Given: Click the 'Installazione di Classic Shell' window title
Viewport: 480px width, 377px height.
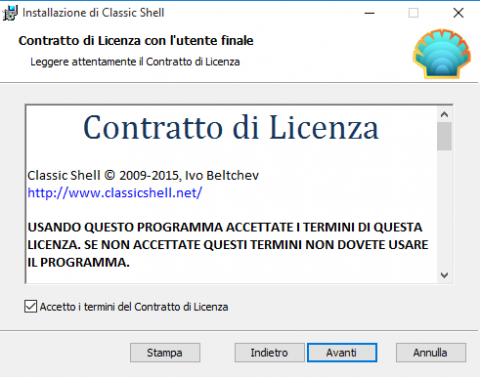Looking at the screenshot, I should point(93,13).
